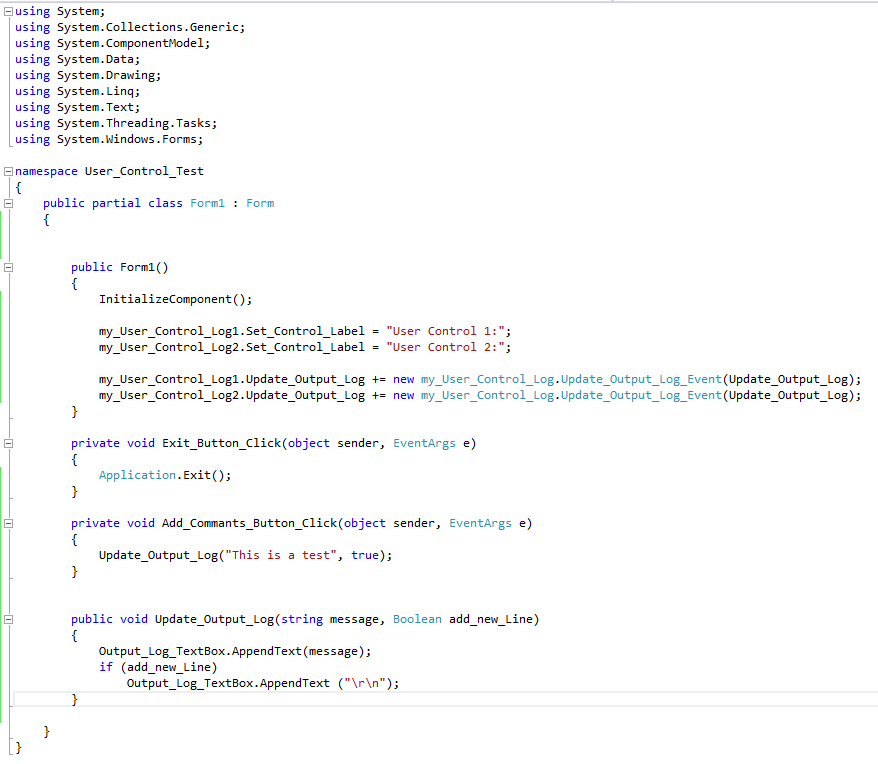Image resolution: width=878 pixels, height=764 pixels.
Task: Collapse the namespace User_Control_Test block
Action: [8, 171]
